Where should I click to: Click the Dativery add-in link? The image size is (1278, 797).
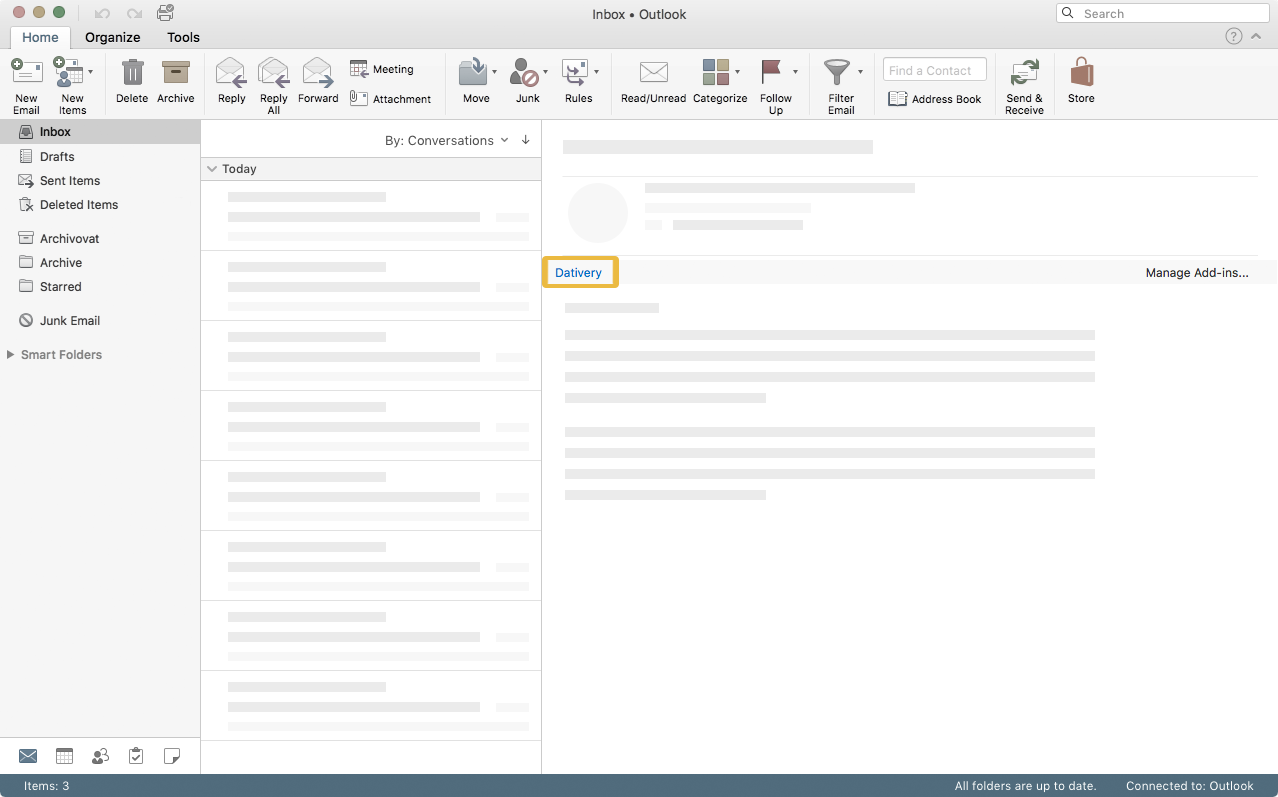pyautogui.click(x=579, y=272)
